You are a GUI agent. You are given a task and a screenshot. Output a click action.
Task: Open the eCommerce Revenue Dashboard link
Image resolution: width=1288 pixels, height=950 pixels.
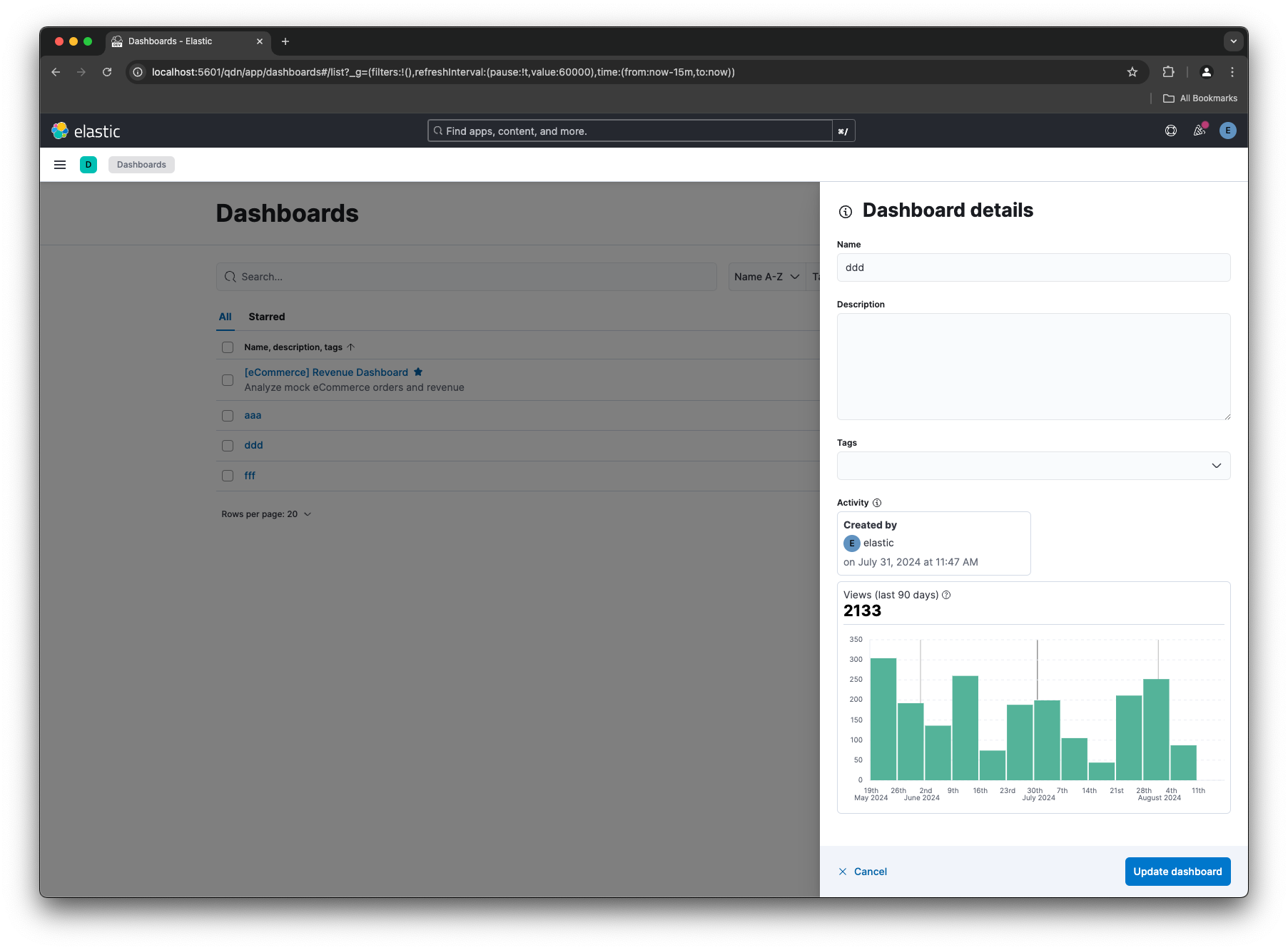pos(326,372)
